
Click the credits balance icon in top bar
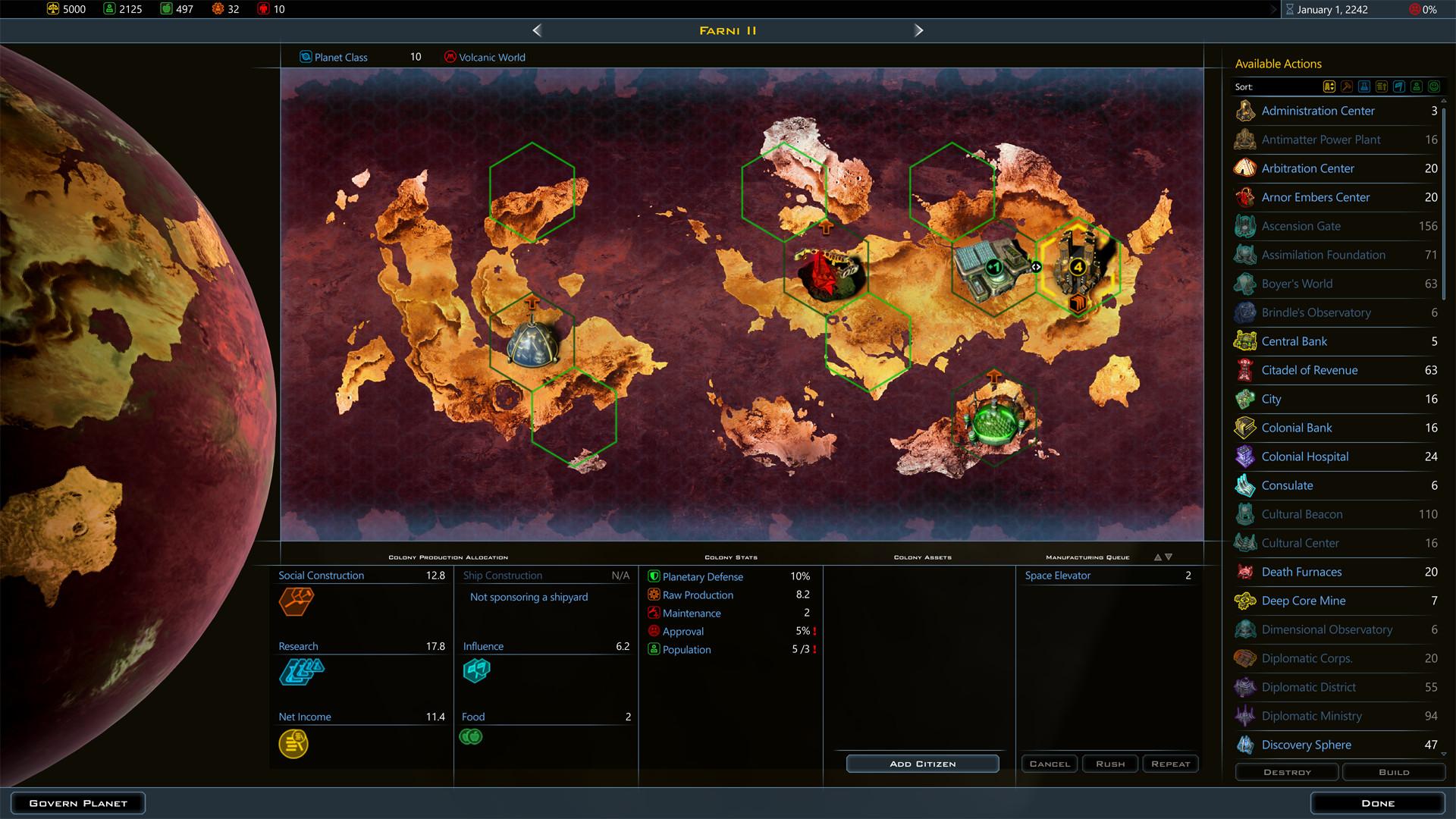[53, 9]
